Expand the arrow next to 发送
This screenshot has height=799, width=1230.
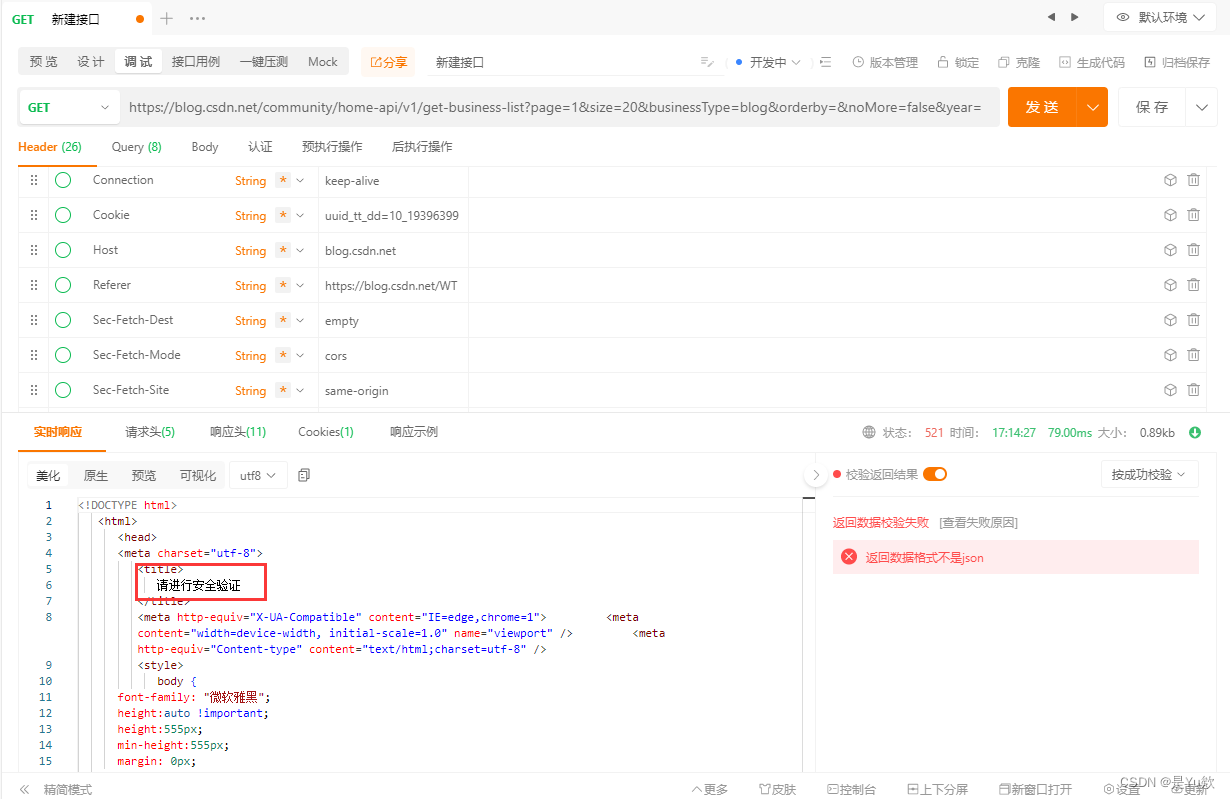pyautogui.click(x=1092, y=107)
